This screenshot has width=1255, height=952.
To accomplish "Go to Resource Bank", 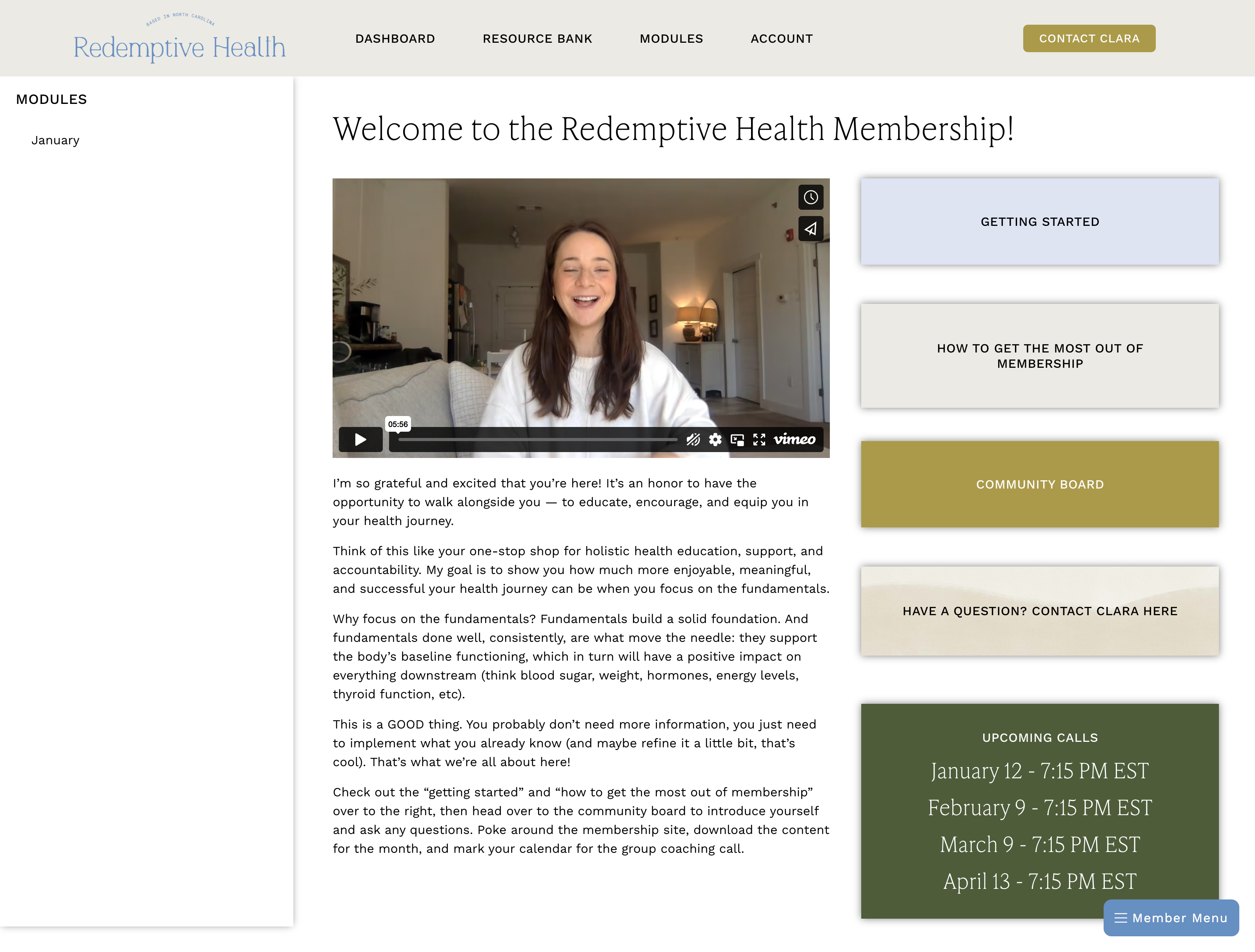I will tap(537, 38).
